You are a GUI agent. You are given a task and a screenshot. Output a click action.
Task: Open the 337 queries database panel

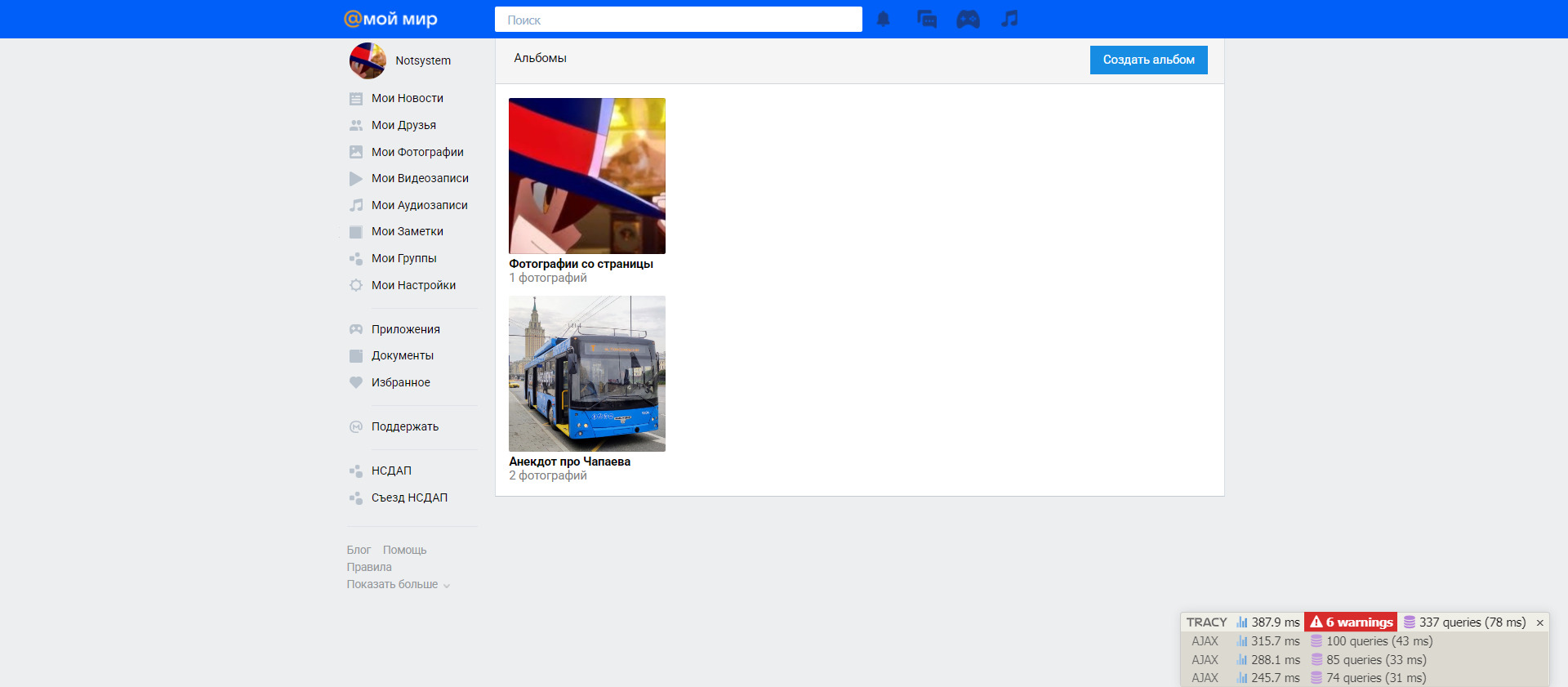[1464, 622]
